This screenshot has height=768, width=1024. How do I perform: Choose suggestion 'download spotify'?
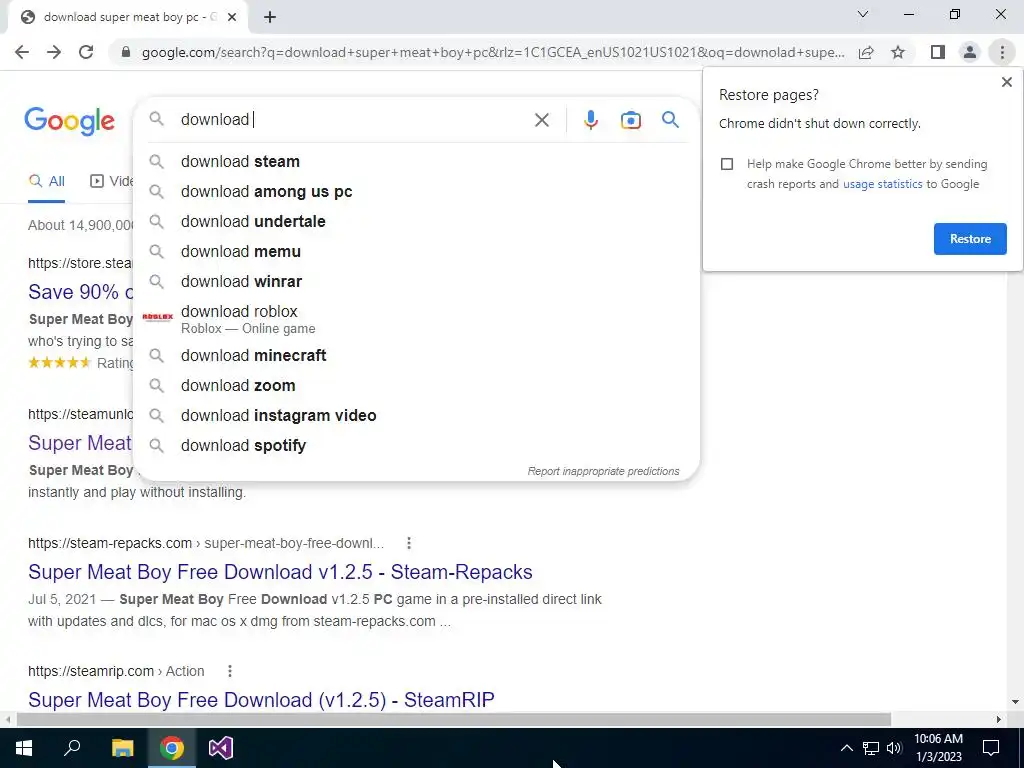point(416,445)
